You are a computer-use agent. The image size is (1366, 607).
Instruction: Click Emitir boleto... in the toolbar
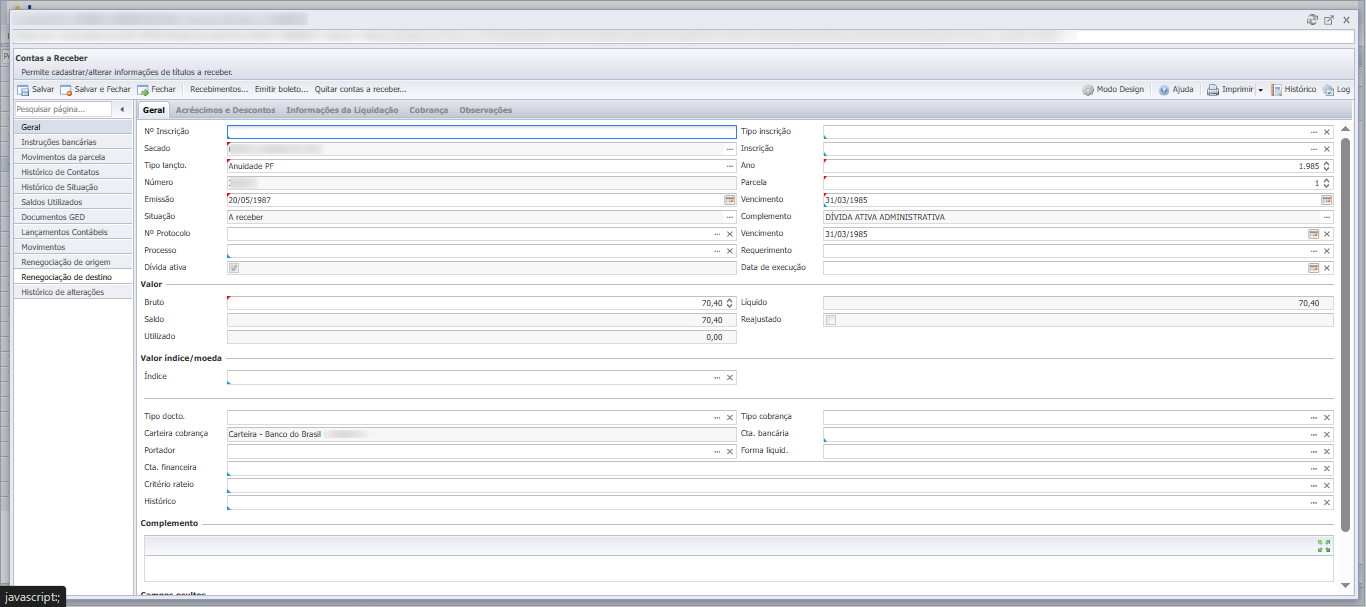(282, 90)
